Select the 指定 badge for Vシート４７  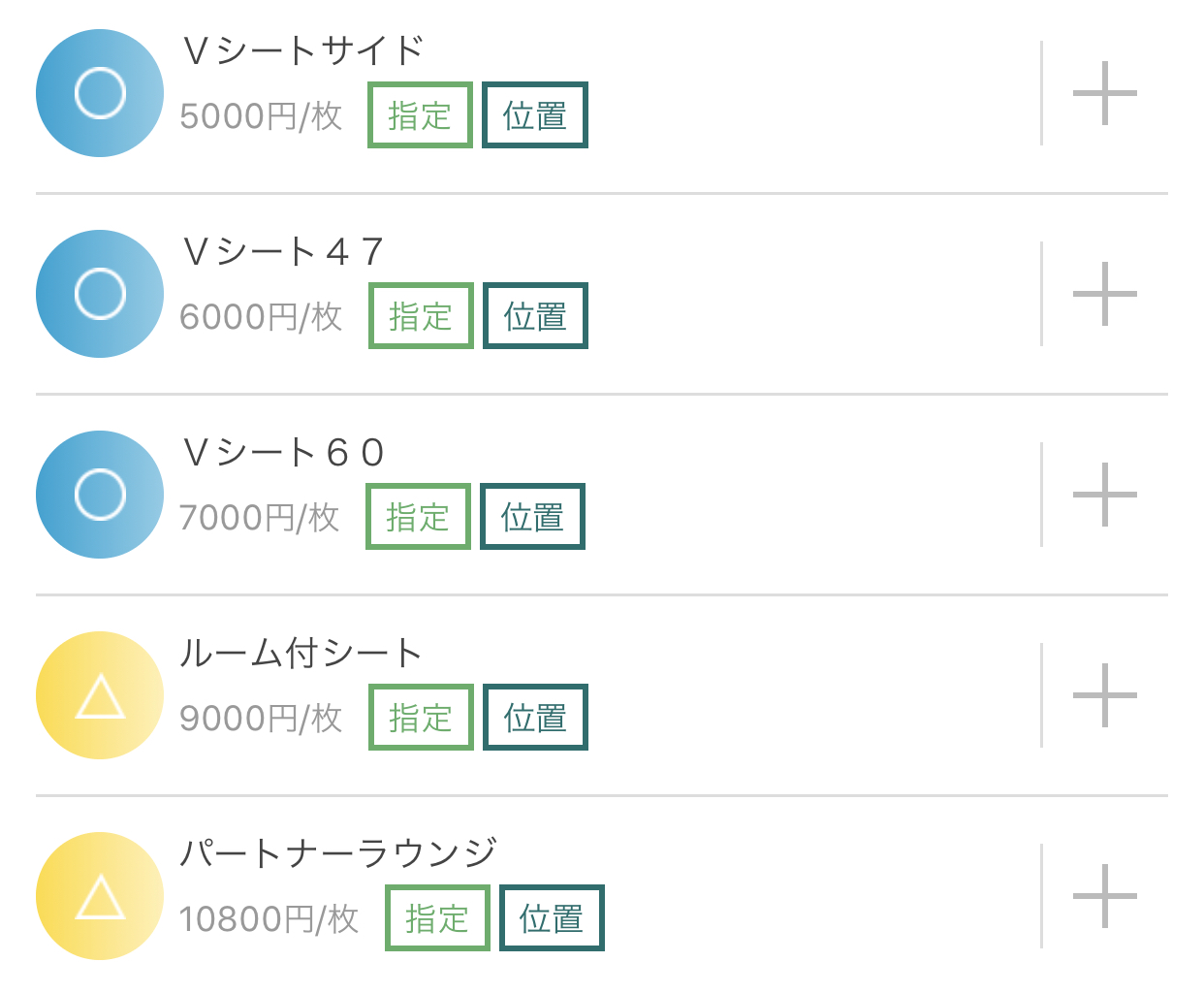[421, 316]
